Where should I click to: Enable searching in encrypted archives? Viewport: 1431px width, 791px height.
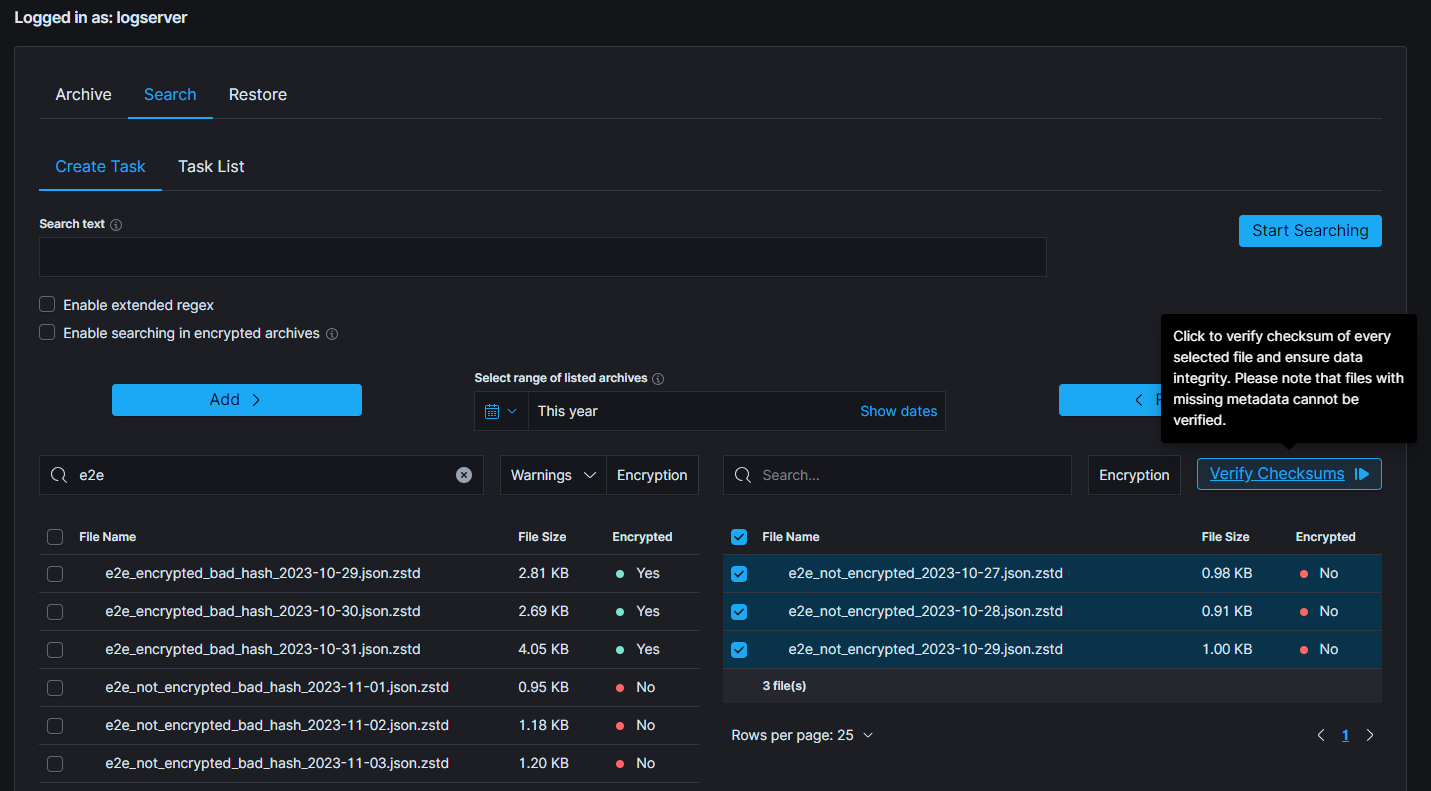click(x=47, y=333)
